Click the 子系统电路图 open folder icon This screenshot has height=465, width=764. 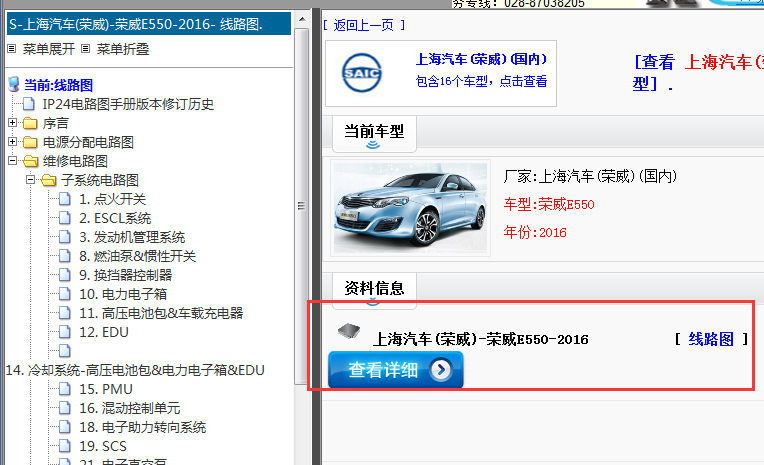(x=49, y=180)
